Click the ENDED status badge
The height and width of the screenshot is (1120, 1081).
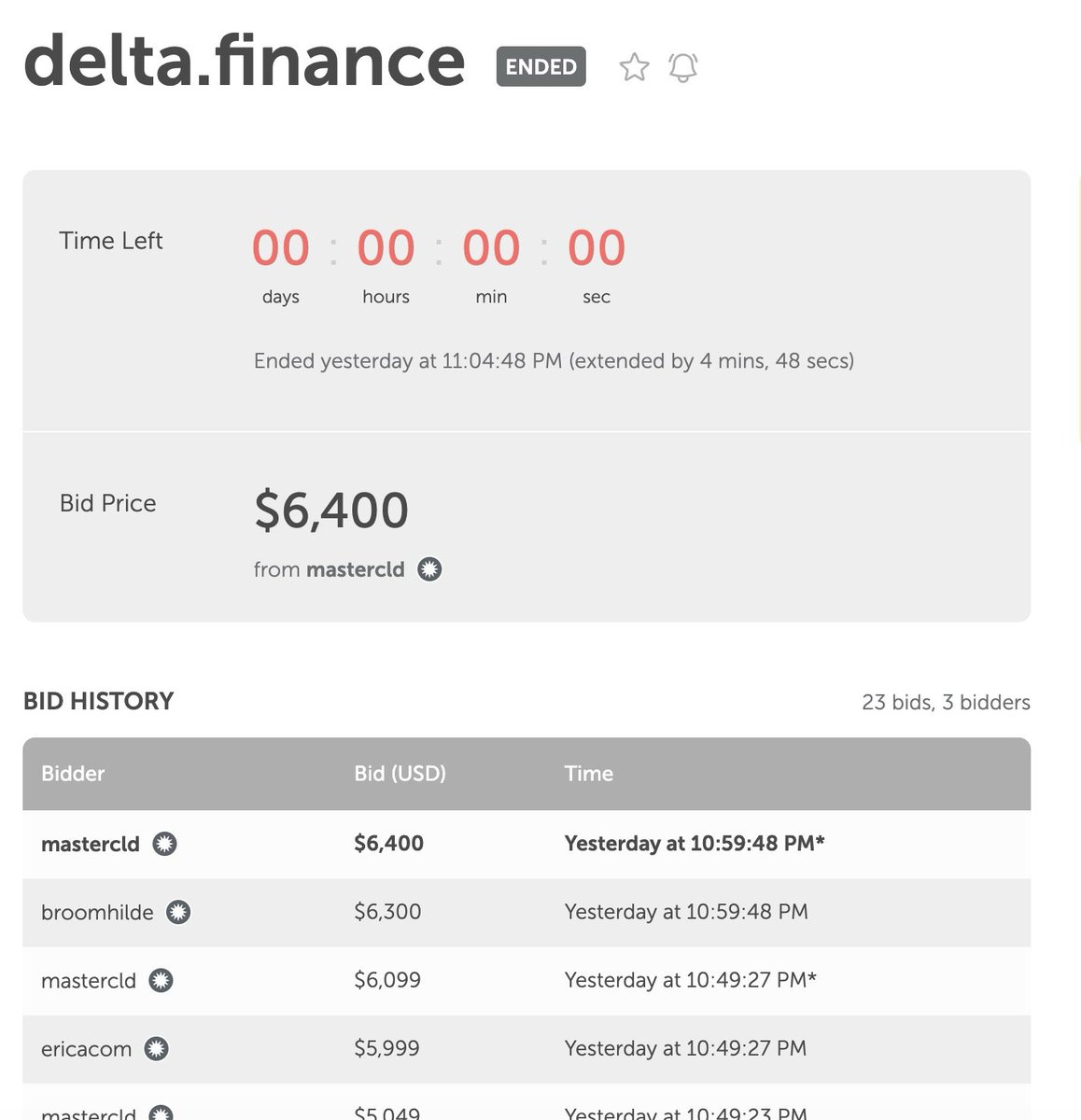click(x=541, y=67)
